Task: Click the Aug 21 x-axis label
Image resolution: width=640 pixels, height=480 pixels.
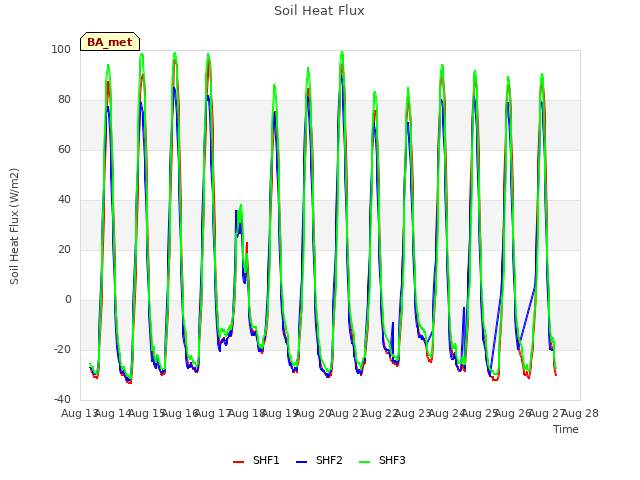Action: pyautogui.click(x=347, y=413)
